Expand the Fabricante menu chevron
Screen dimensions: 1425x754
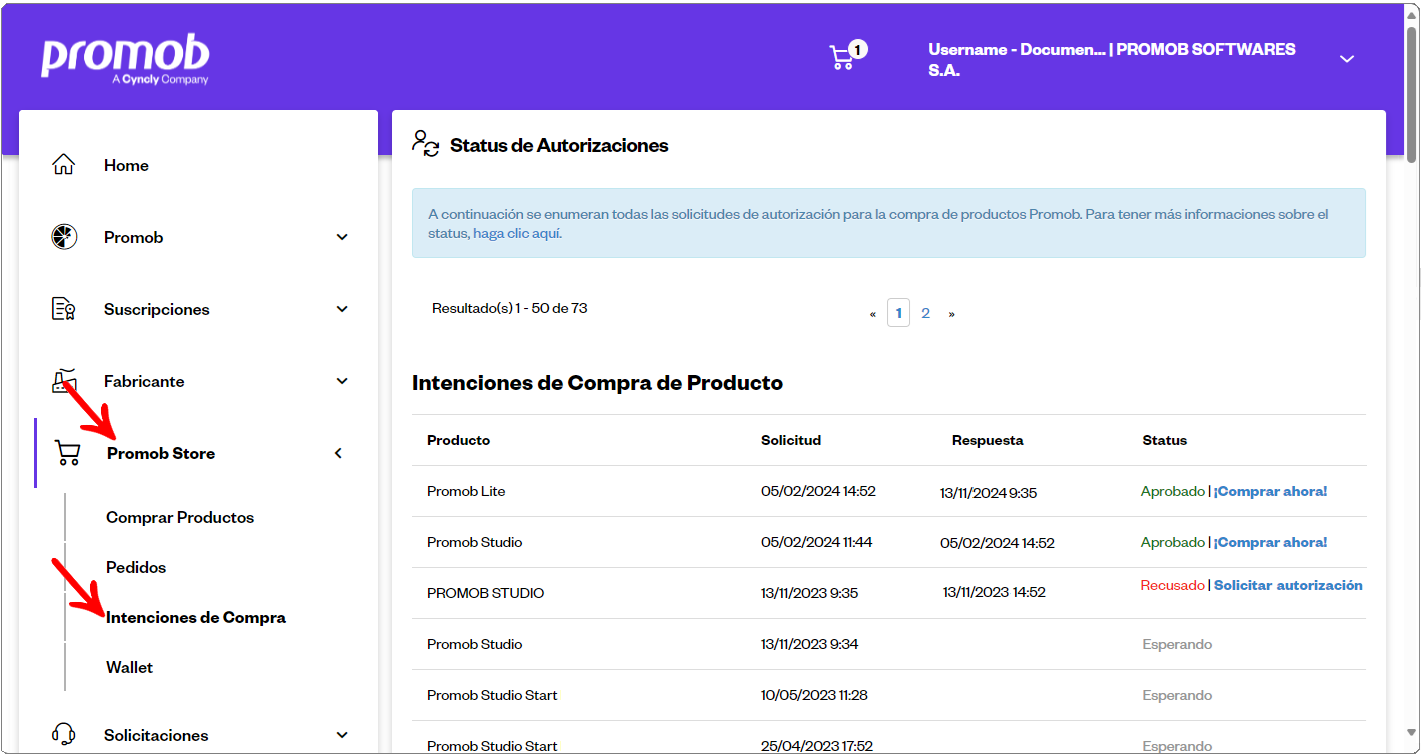pyautogui.click(x=342, y=381)
